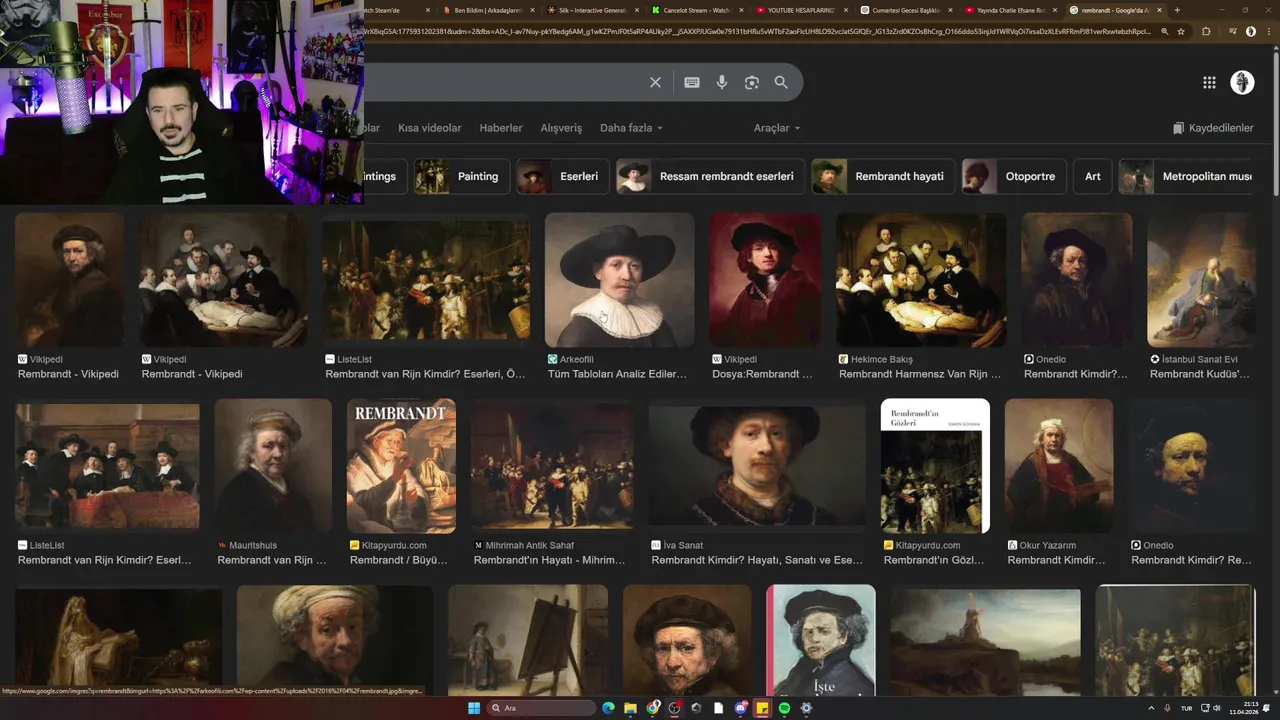Submit search with the magnifier icon
Screen dimensions: 1280x720
(781, 83)
